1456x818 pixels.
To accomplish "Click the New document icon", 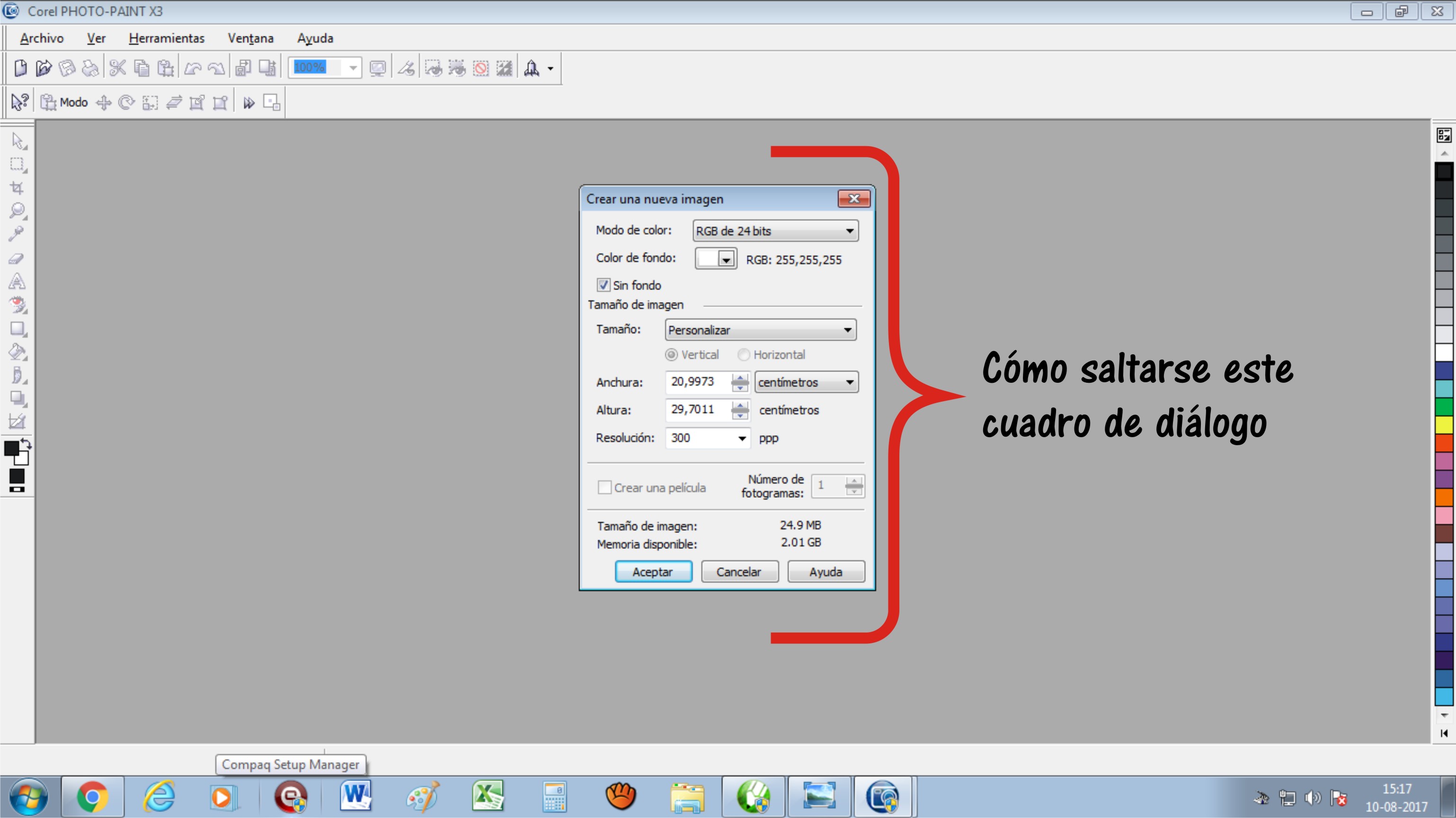I will [x=20, y=68].
